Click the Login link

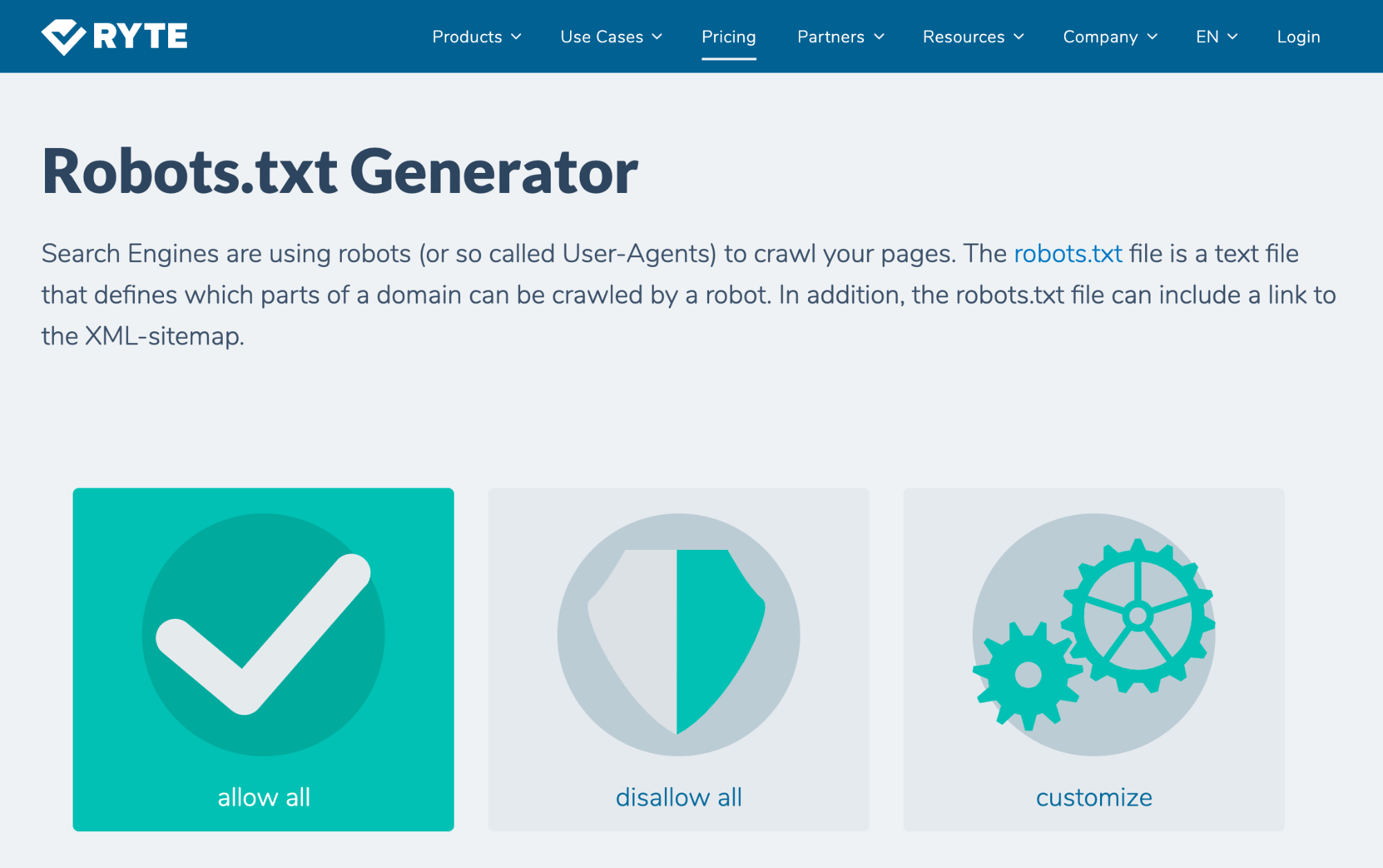[x=1299, y=37]
